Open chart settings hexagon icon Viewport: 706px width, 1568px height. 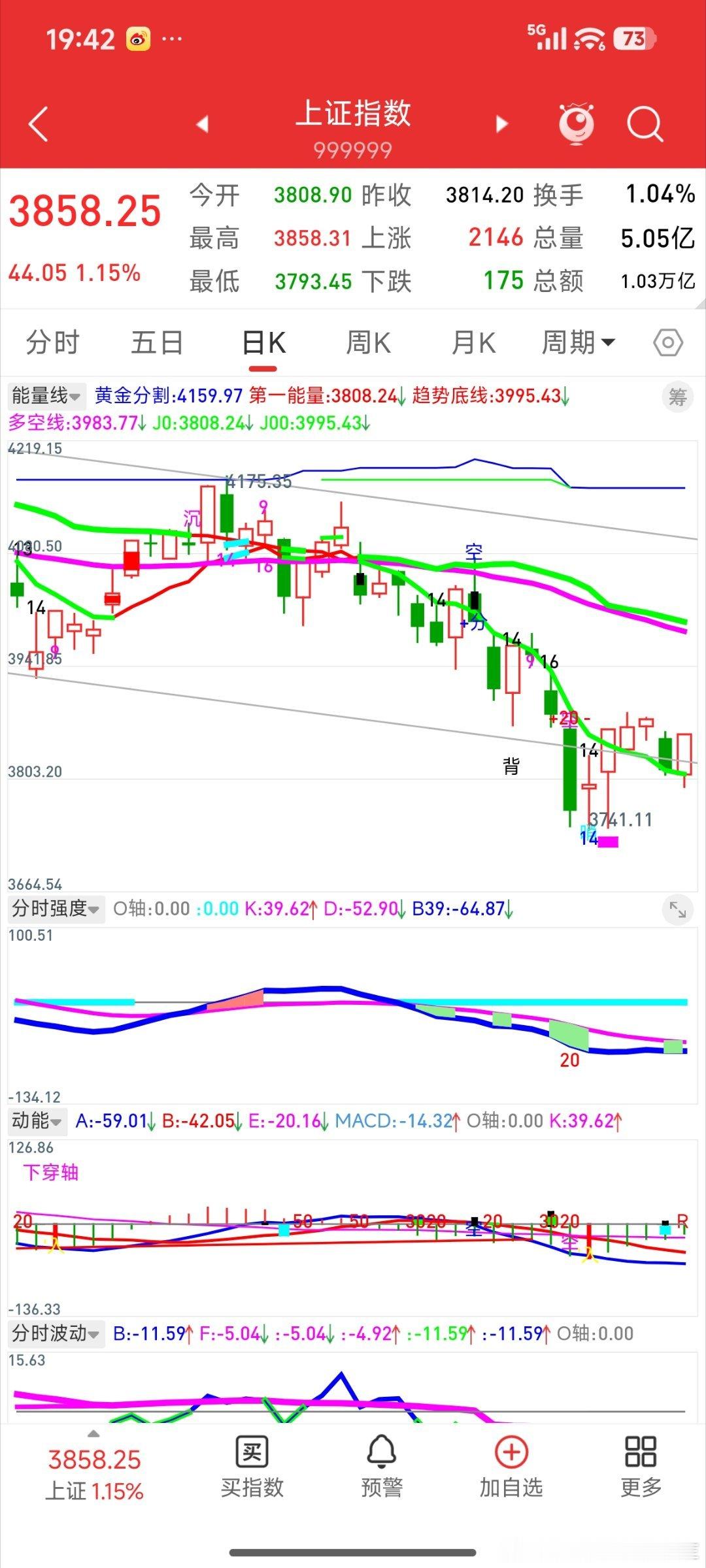point(668,342)
